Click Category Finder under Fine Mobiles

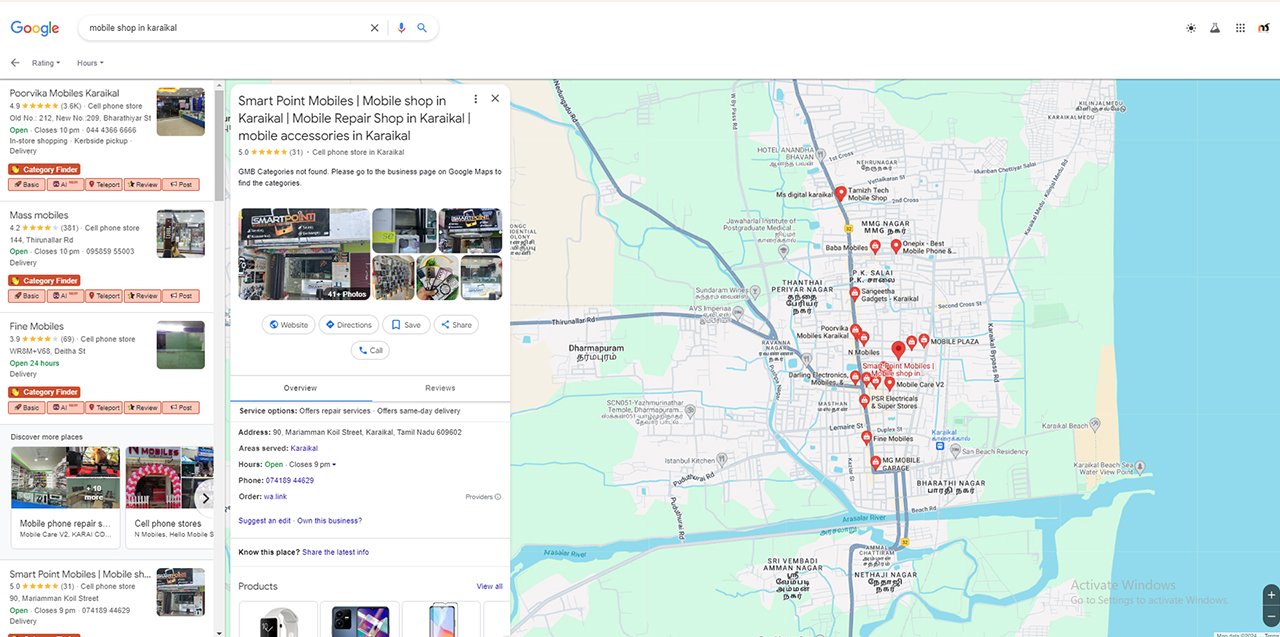(44, 392)
